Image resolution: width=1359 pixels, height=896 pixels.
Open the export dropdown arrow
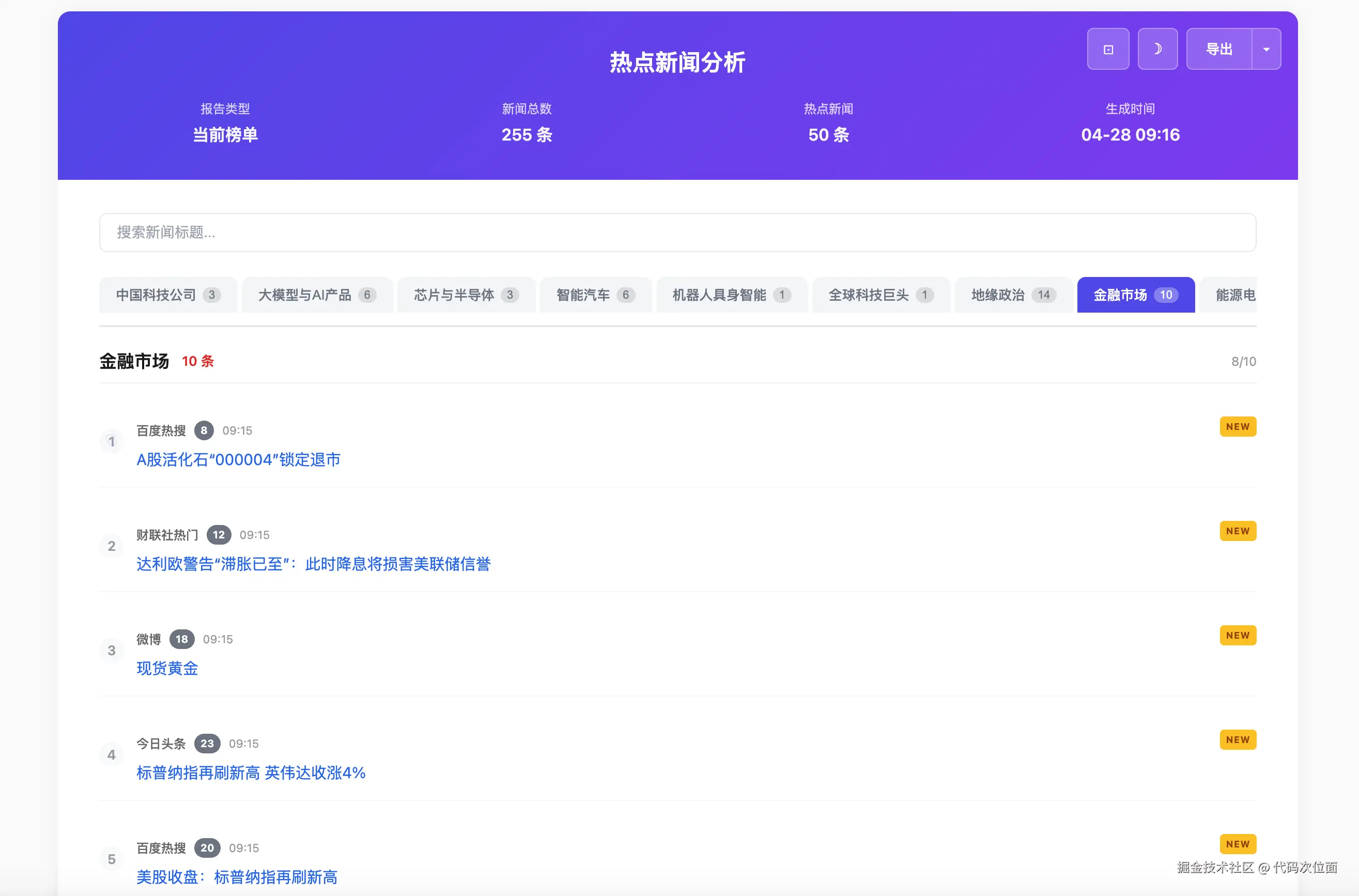pyautogui.click(x=1266, y=49)
